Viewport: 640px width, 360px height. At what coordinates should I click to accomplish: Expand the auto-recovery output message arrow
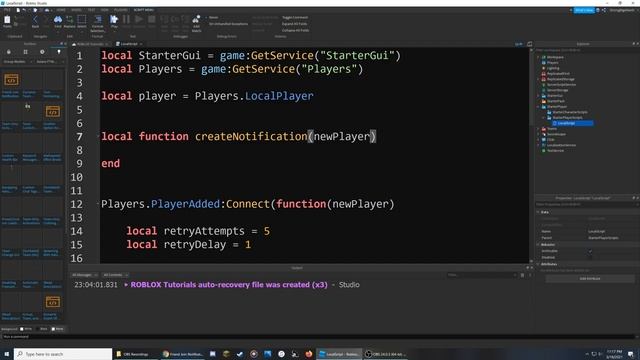pos(126,285)
